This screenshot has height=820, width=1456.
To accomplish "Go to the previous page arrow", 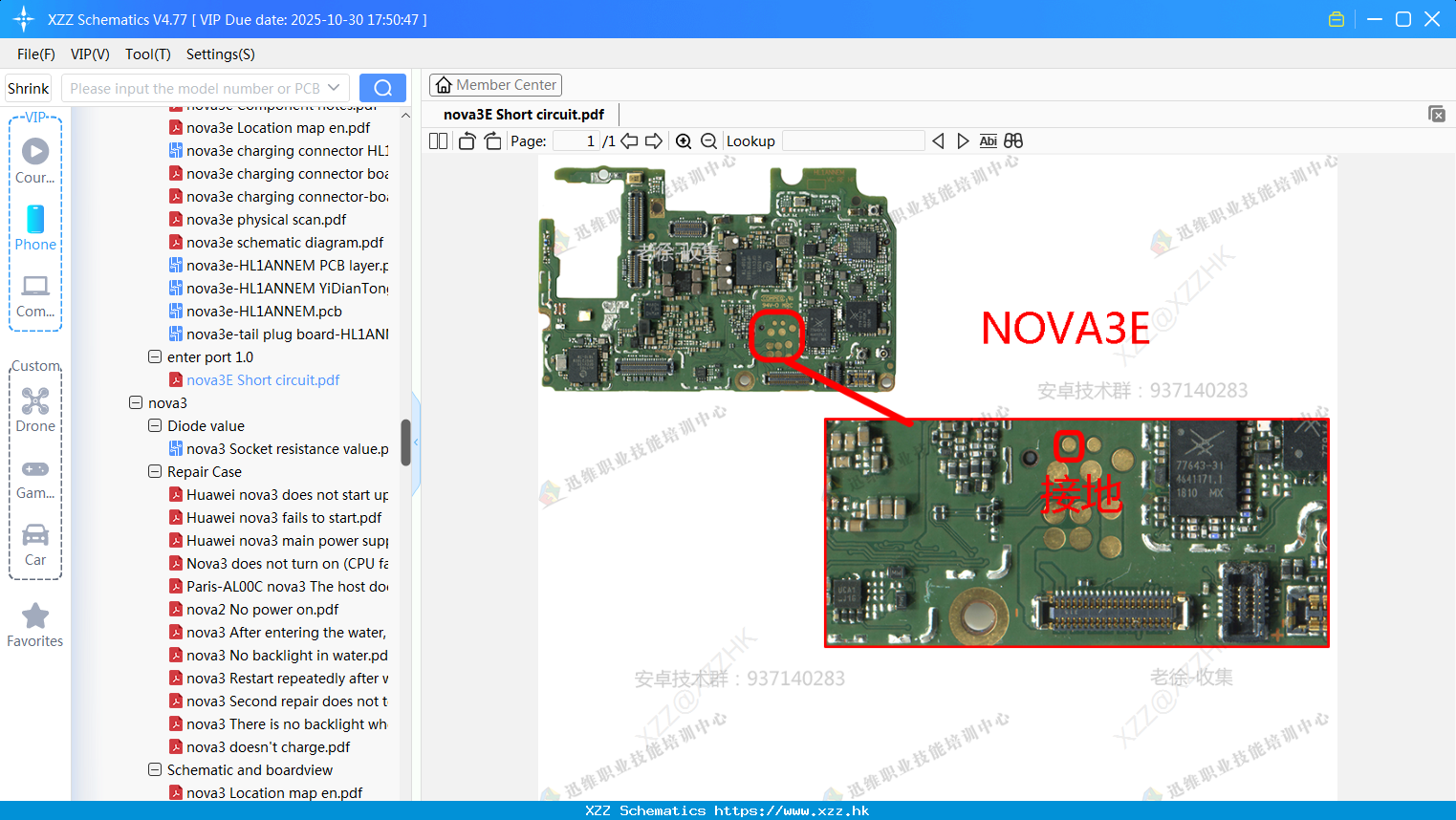I will [x=629, y=141].
